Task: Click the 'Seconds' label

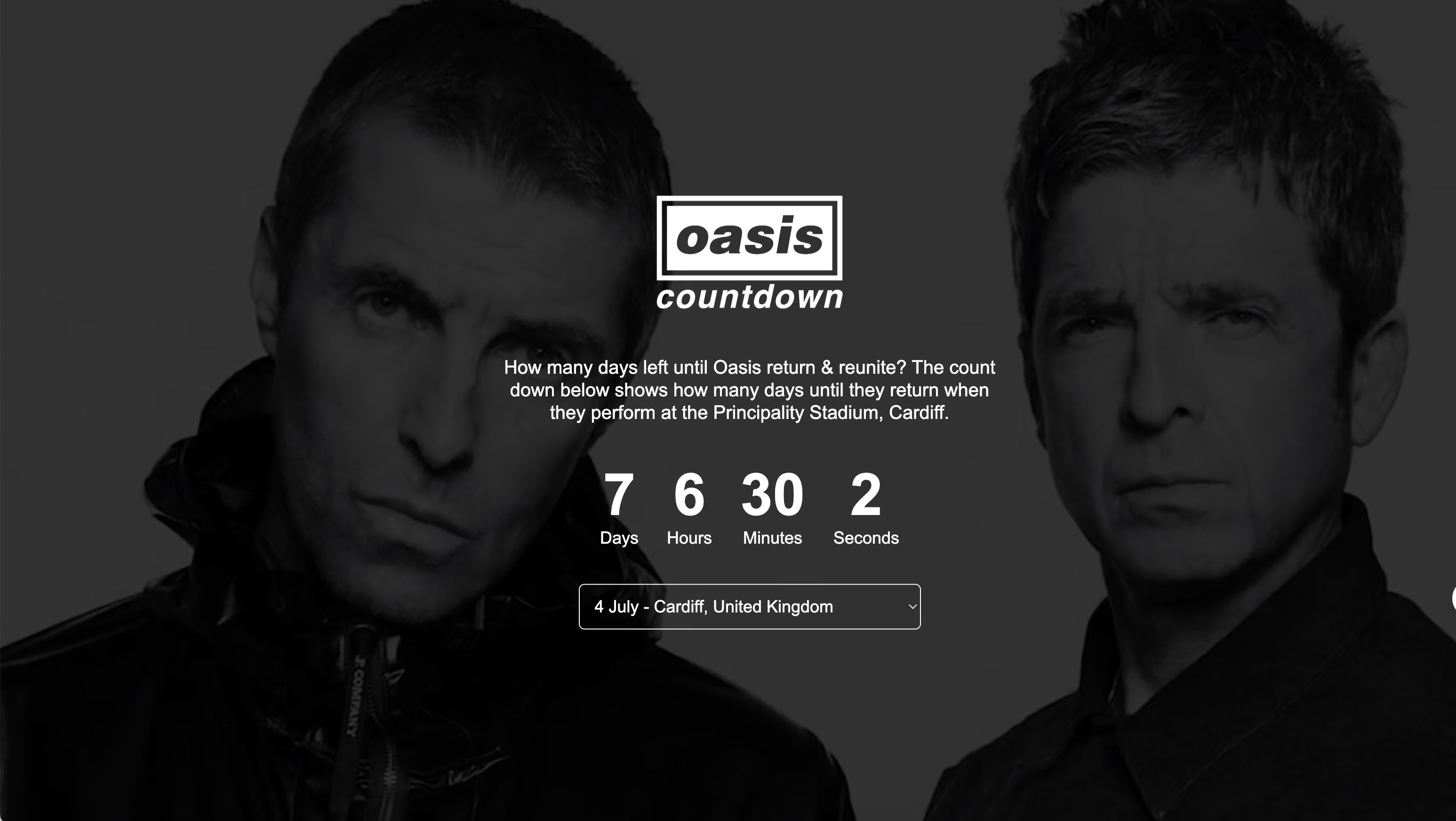Action: click(x=866, y=538)
